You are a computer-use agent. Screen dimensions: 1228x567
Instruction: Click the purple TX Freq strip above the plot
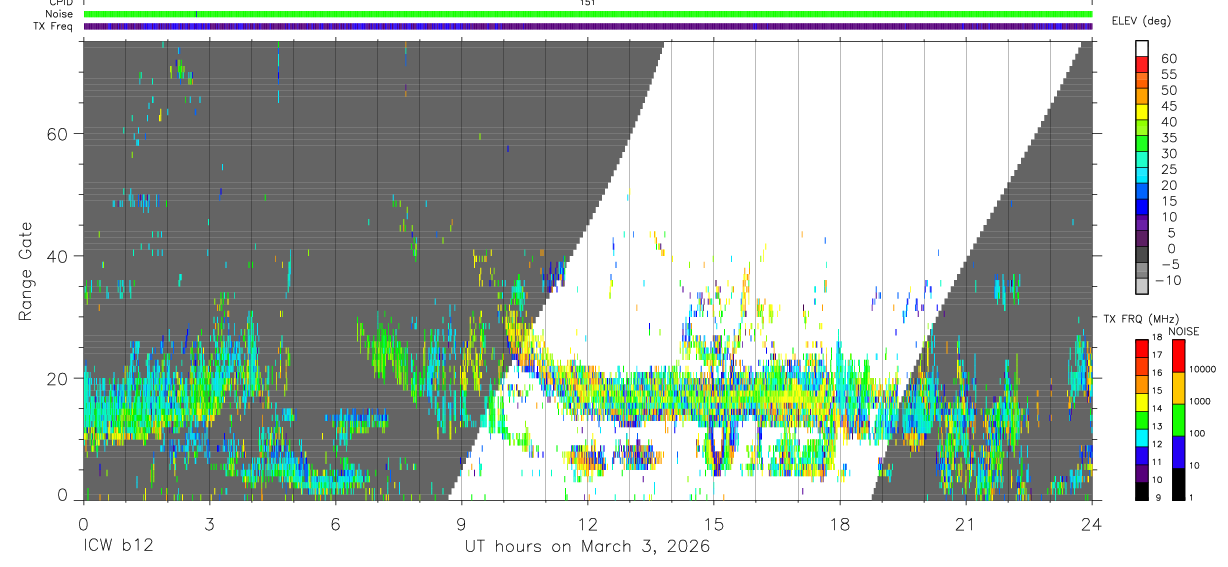point(588,26)
